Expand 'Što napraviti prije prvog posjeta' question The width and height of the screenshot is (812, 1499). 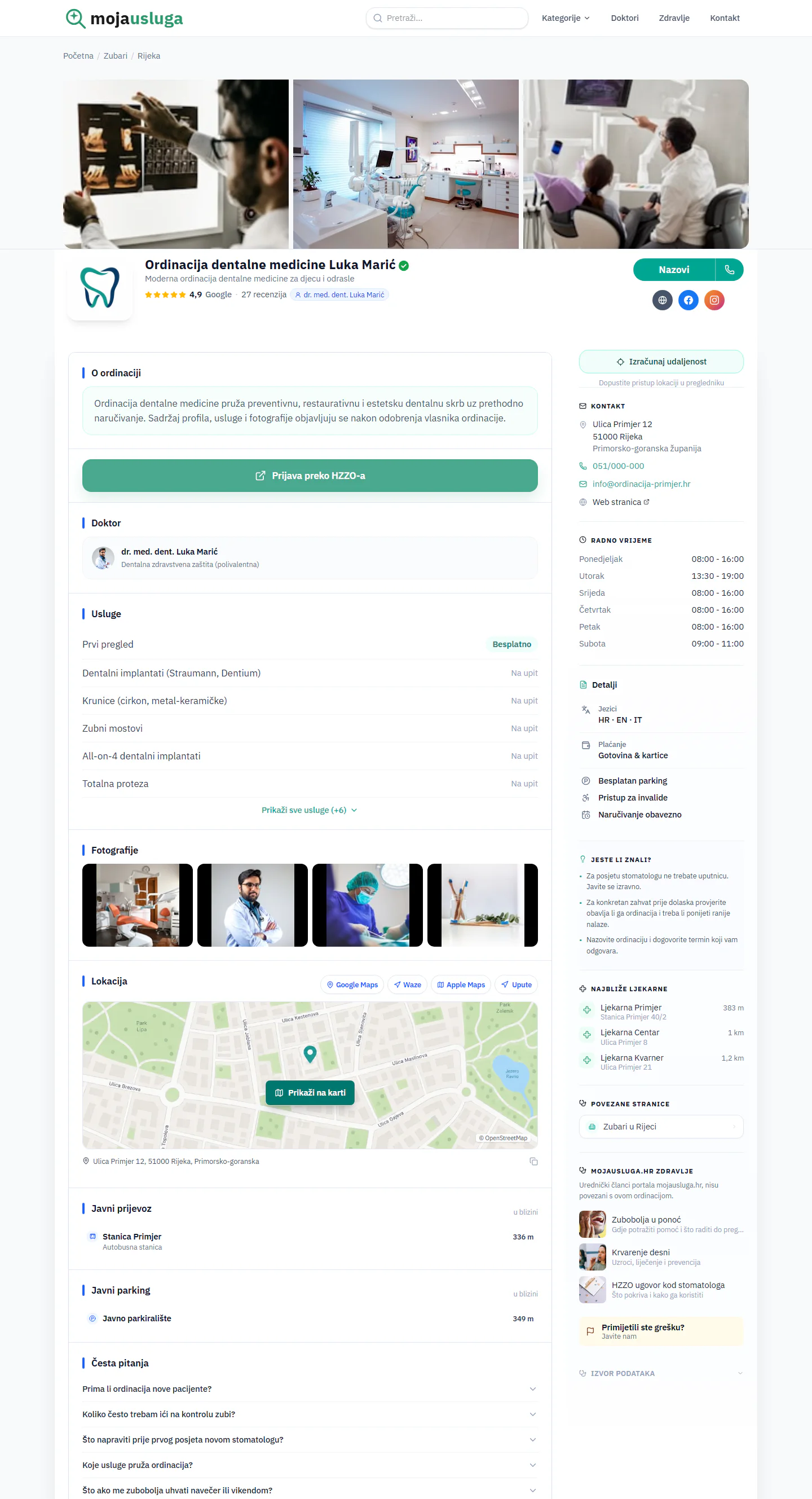(310, 1440)
